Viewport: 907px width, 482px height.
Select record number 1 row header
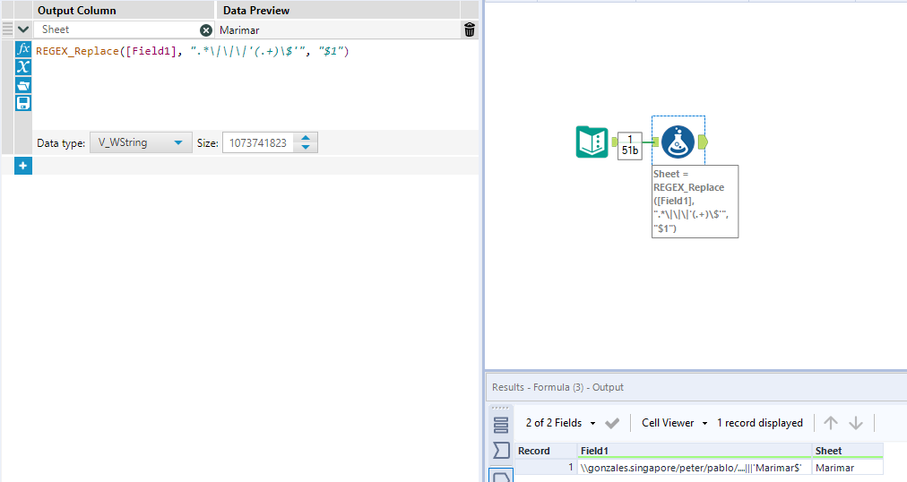pyautogui.click(x=546, y=468)
